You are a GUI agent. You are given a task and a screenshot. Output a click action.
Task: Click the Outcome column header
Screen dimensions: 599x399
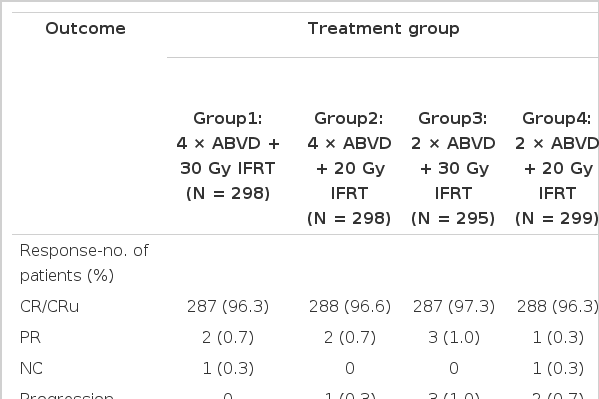(x=85, y=29)
